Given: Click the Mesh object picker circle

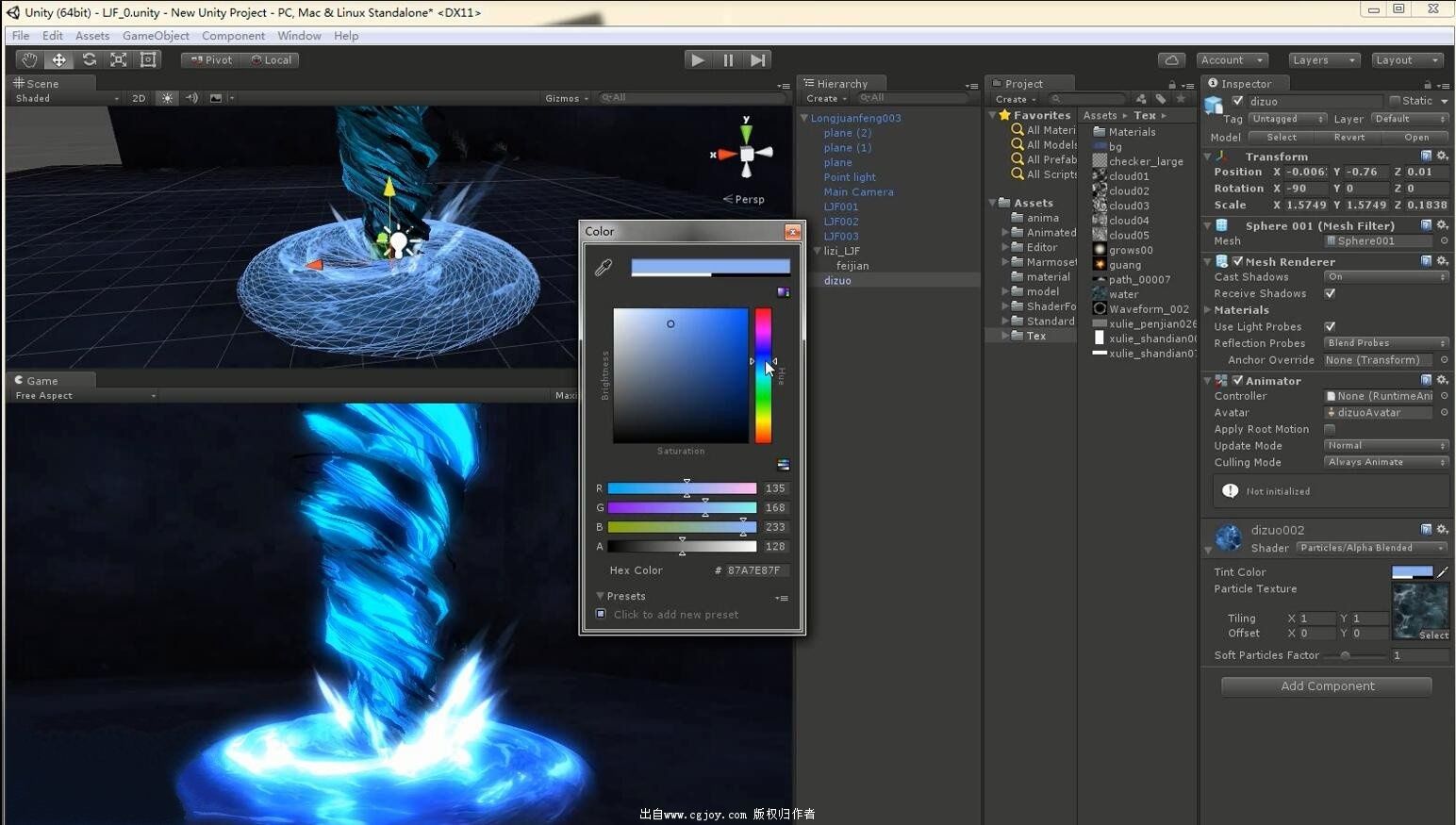Looking at the screenshot, I should point(1444,240).
